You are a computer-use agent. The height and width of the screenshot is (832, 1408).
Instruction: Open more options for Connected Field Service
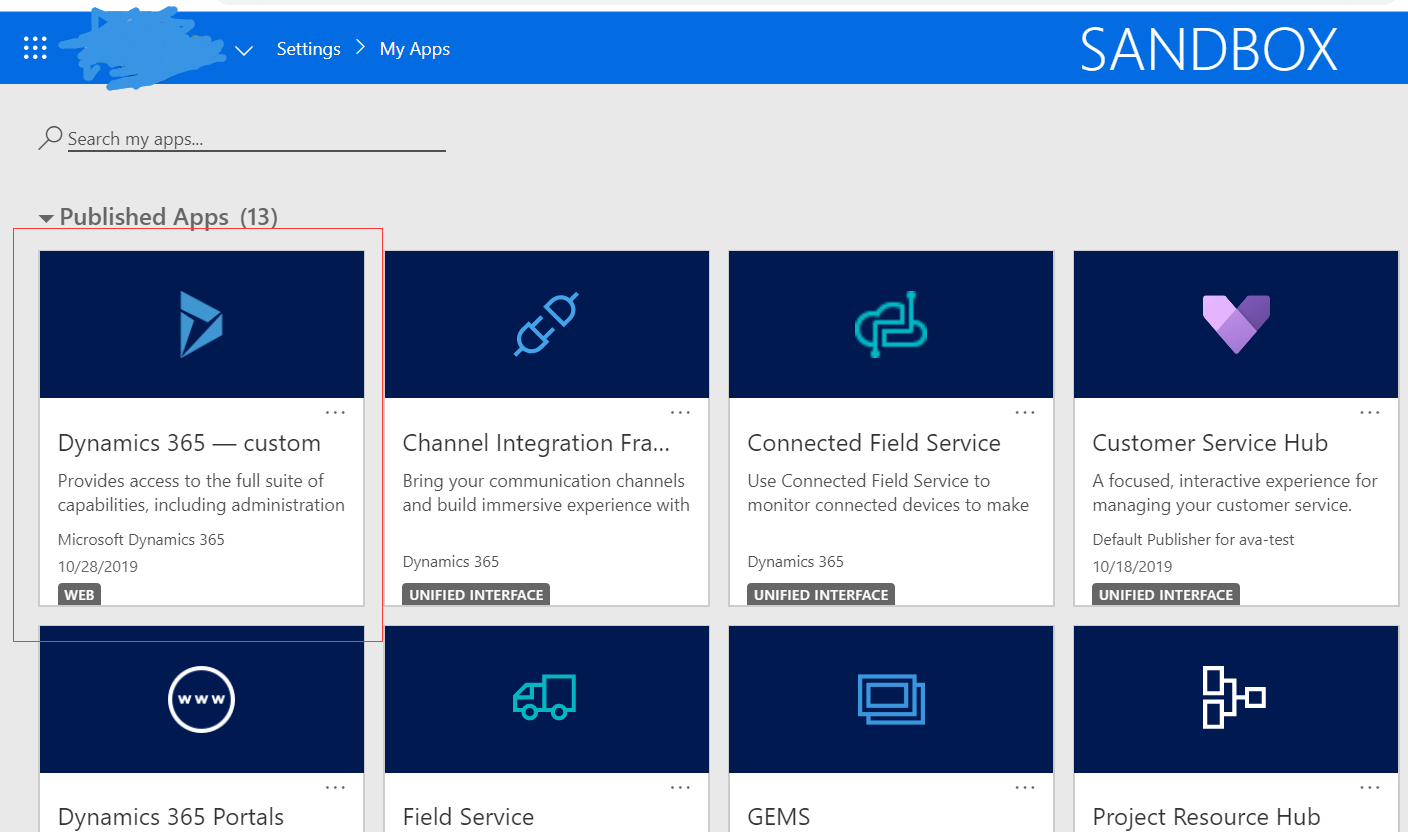click(x=1025, y=412)
